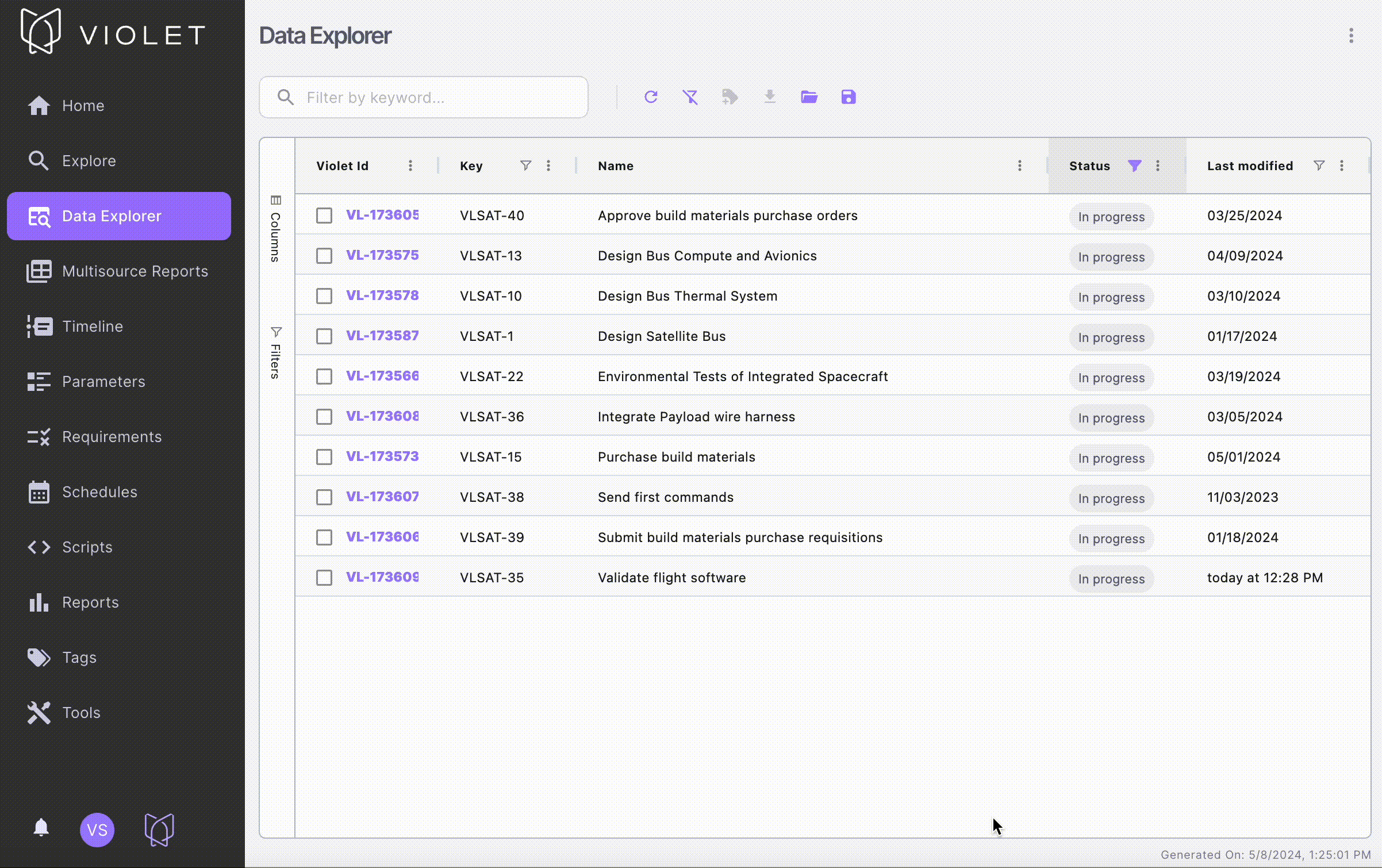Check the VLSAT-40 row checkbox
This screenshot has width=1382, height=868.
click(324, 216)
